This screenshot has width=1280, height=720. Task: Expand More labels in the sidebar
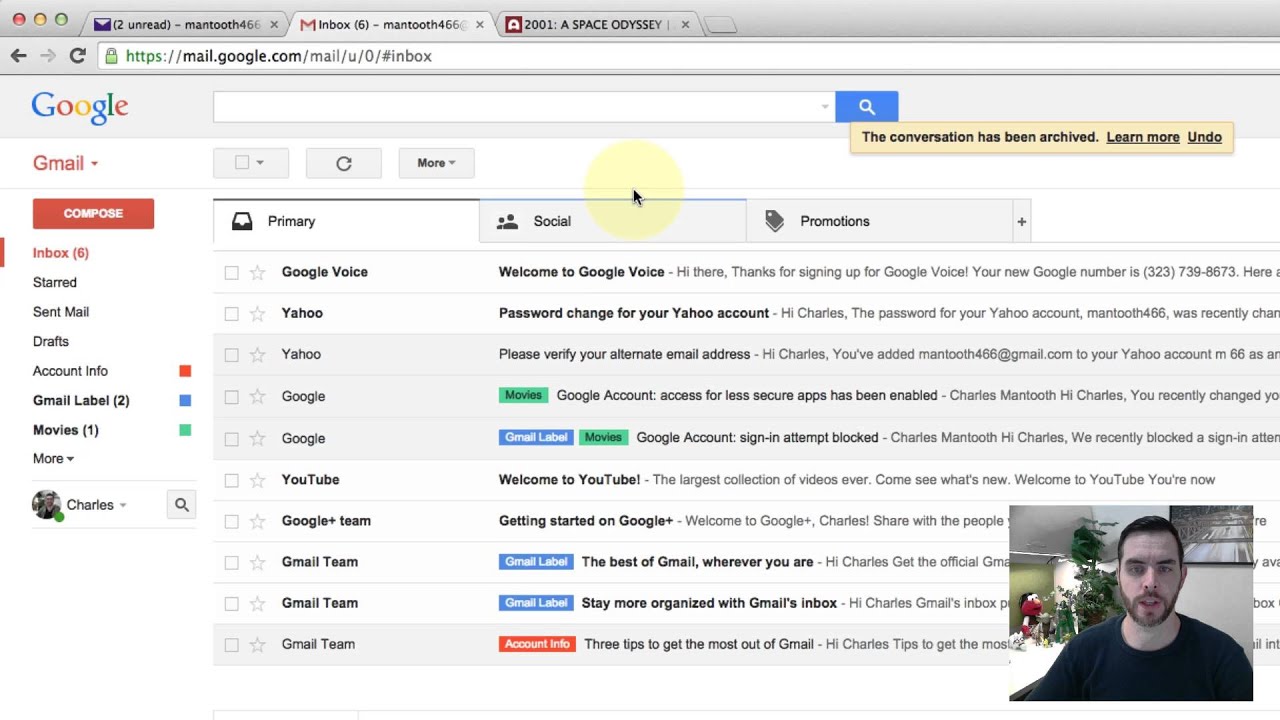coord(53,459)
